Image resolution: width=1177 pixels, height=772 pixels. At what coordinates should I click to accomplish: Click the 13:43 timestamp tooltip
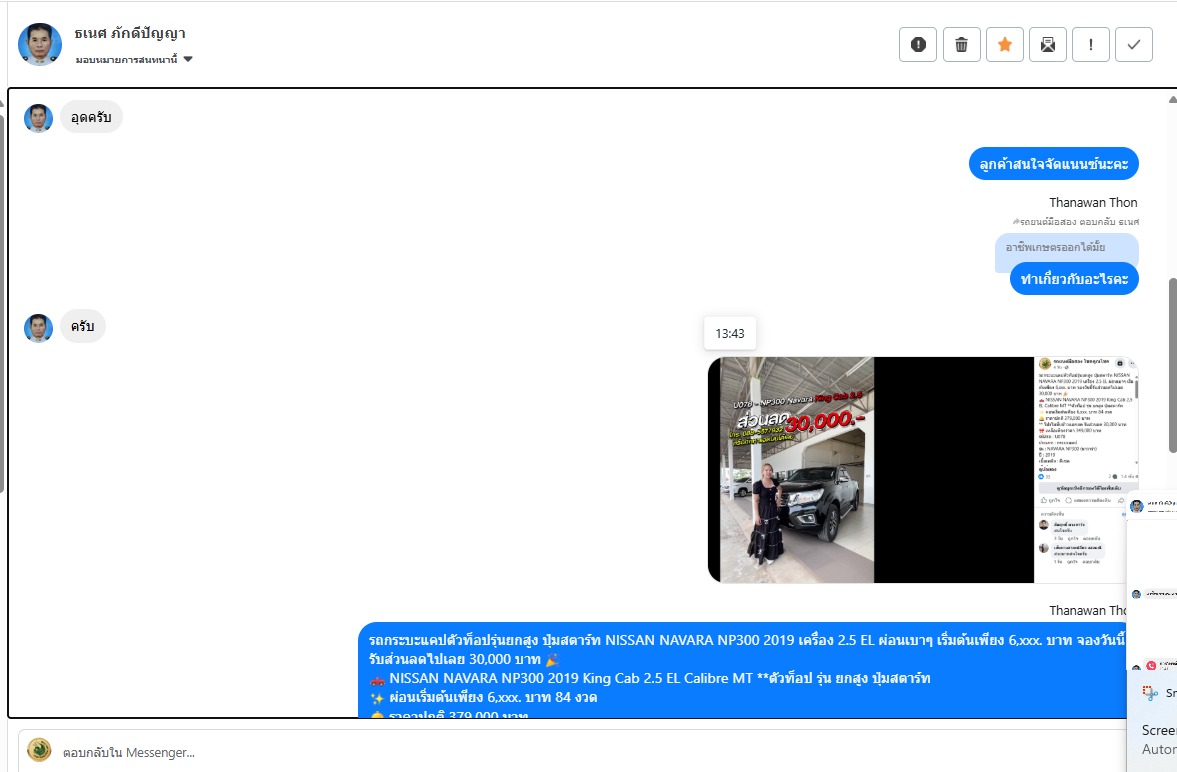(x=730, y=333)
